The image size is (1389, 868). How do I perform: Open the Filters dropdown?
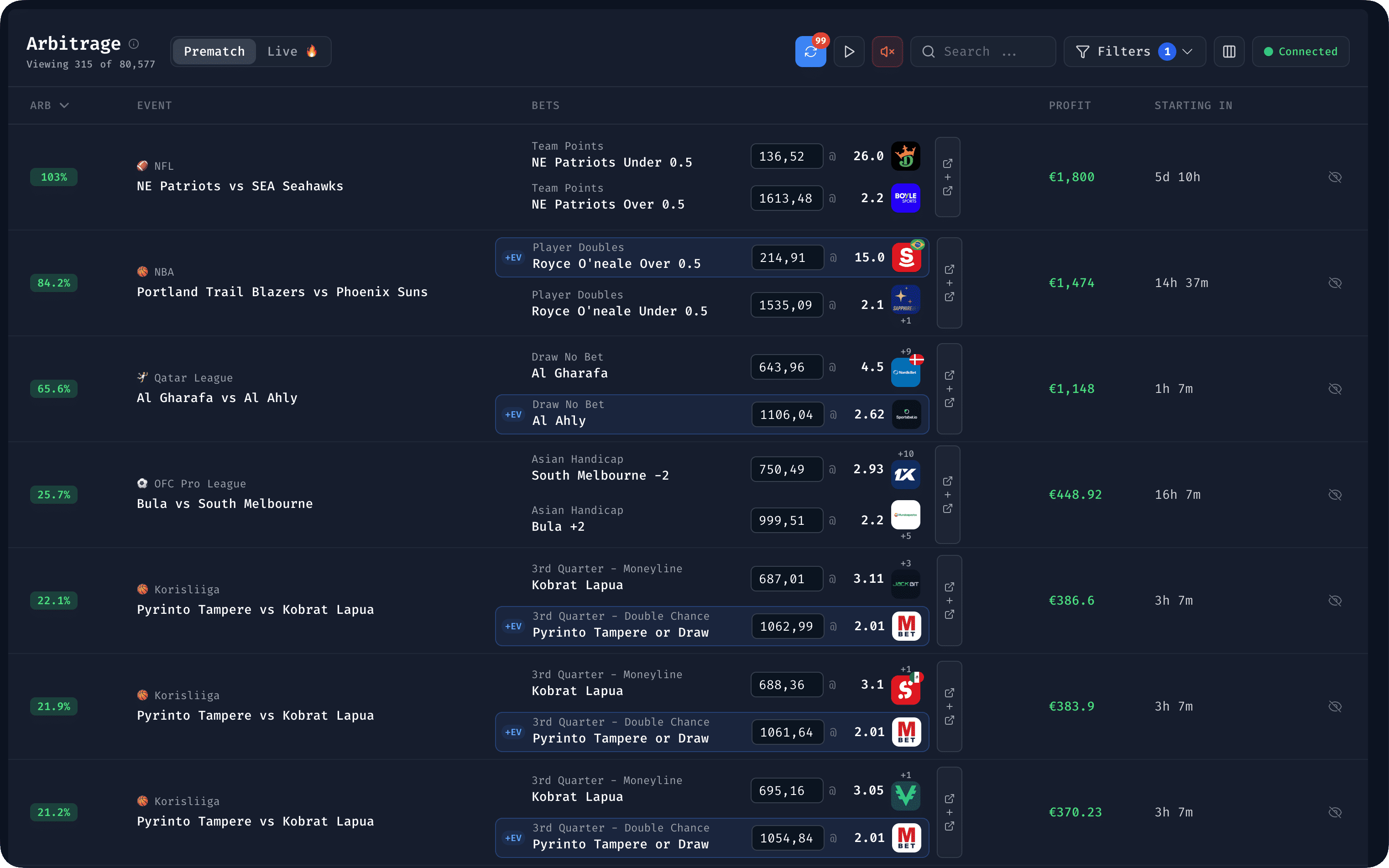pos(1134,51)
